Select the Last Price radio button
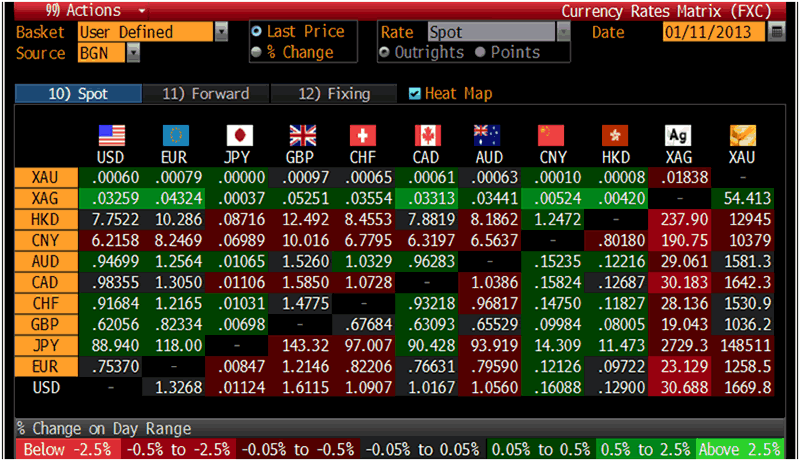Screen dimensions: 800x460 tap(257, 32)
